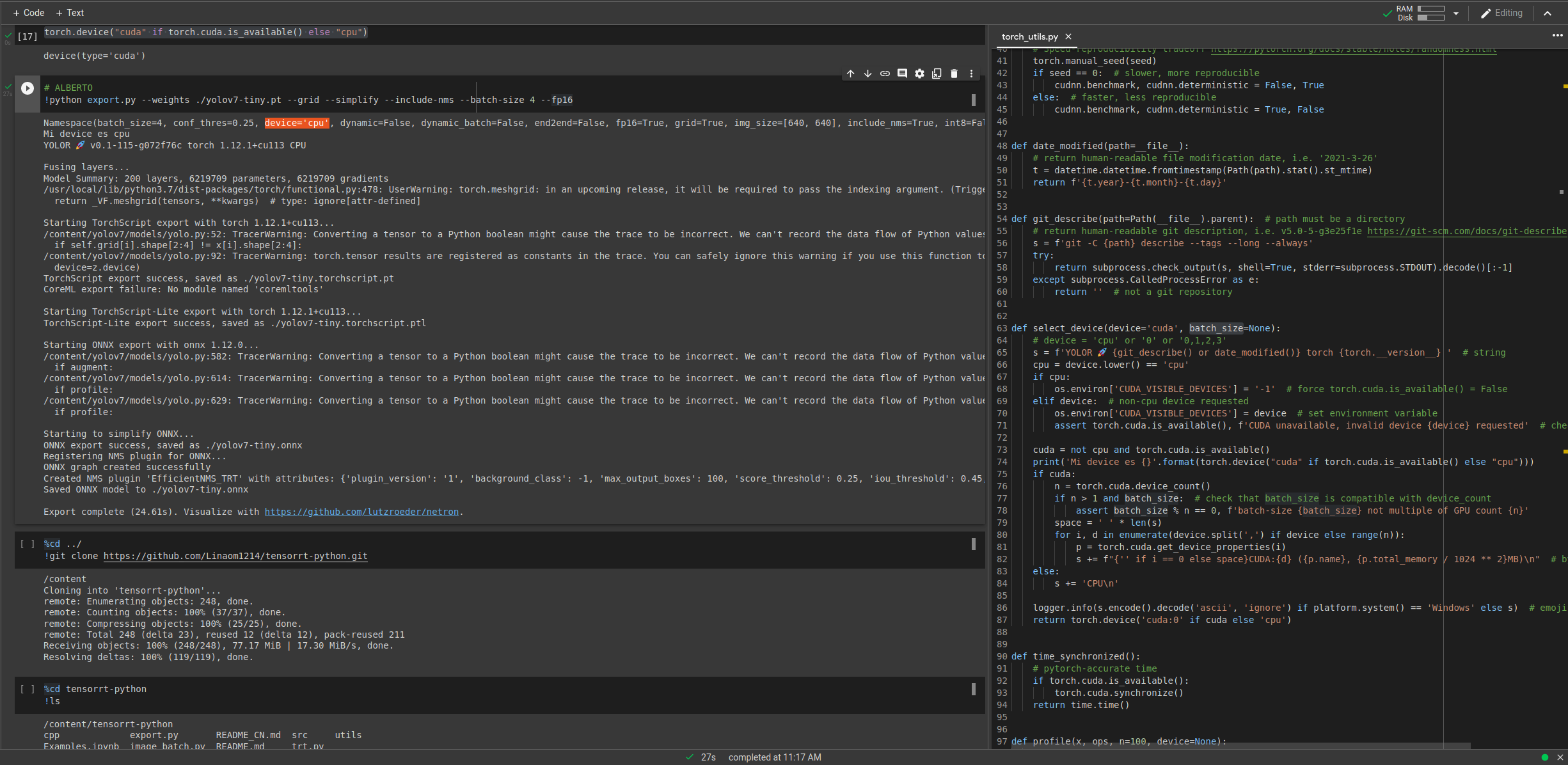Move the ALBERTO cell up

(851, 74)
